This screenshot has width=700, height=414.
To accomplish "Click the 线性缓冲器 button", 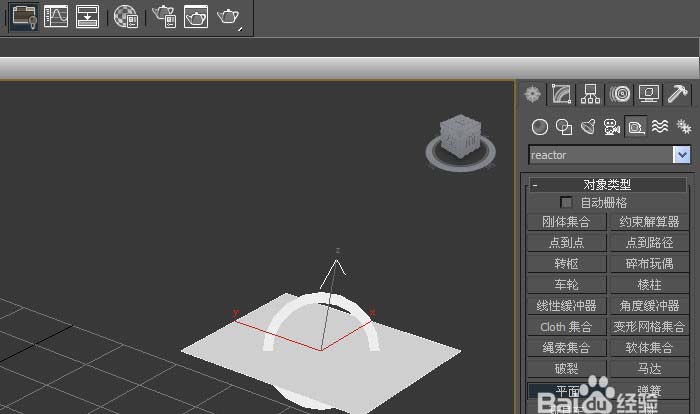I will (567, 306).
